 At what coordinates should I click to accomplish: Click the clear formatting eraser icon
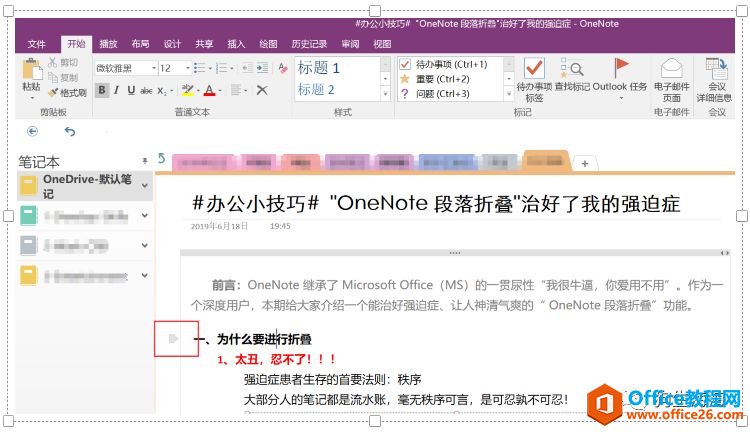(283, 68)
